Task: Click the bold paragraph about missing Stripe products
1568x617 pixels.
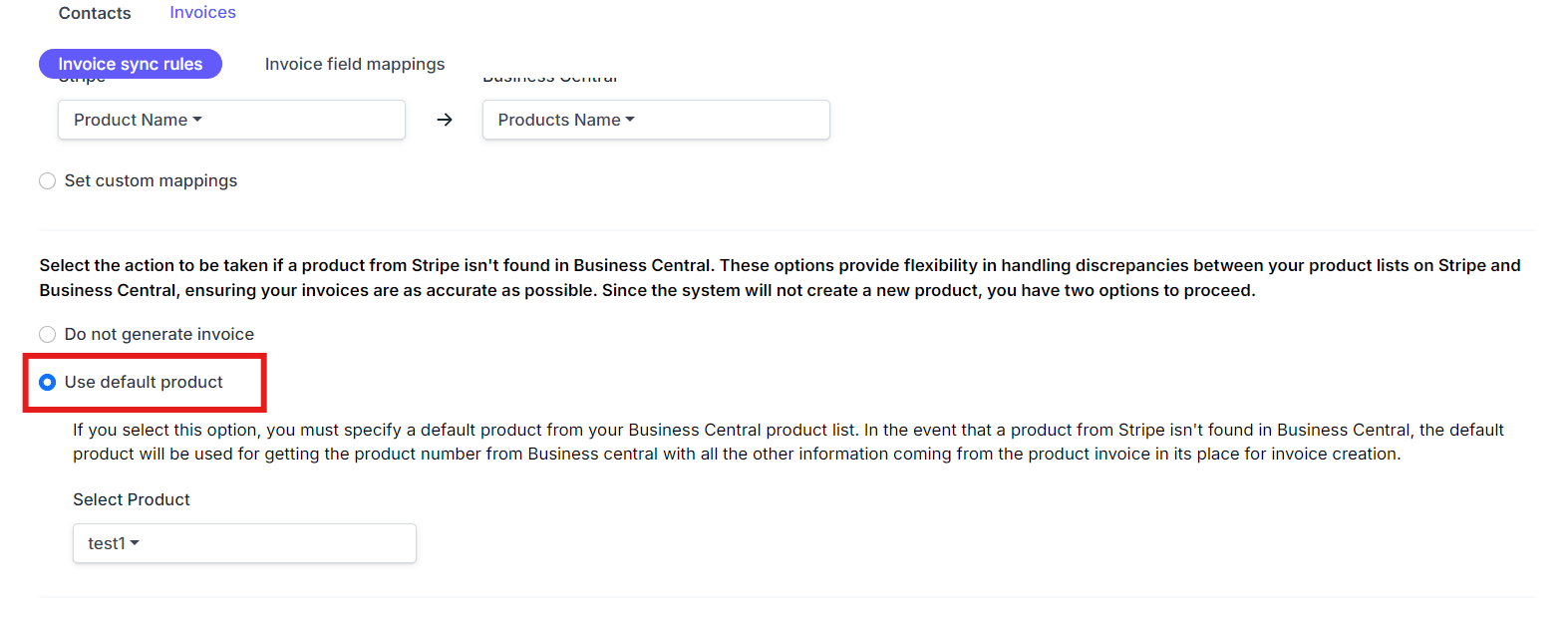Action: [781, 278]
